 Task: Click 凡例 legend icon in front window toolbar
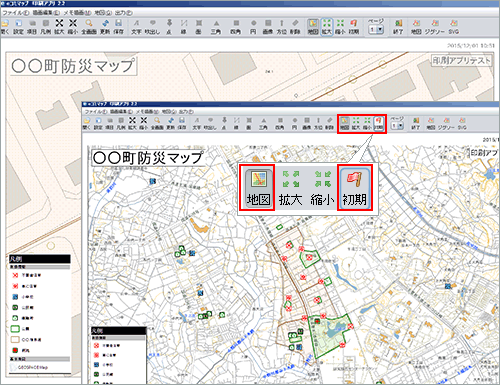tap(121, 123)
